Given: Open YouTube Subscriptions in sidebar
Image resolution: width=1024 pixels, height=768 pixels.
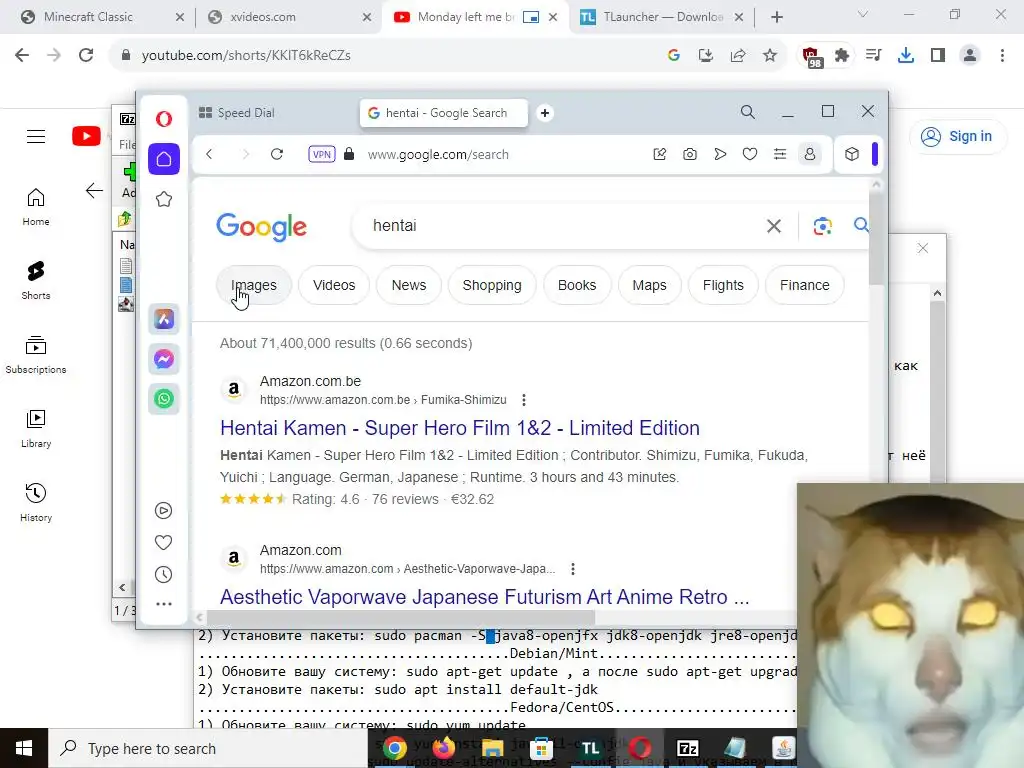Looking at the screenshot, I should coord(36,355).
